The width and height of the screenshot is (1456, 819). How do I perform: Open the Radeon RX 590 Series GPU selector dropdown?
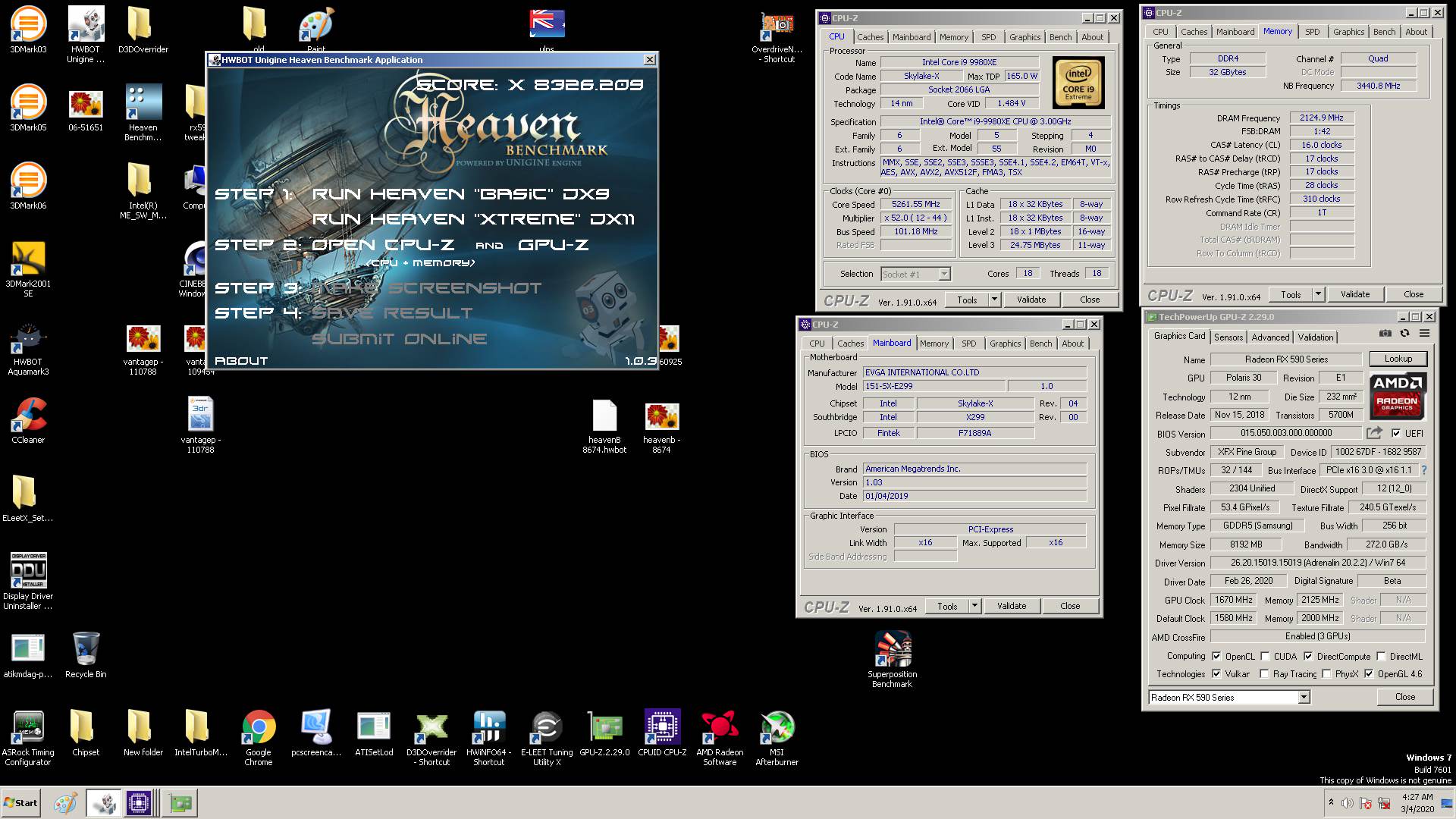tap(1304, 697)
